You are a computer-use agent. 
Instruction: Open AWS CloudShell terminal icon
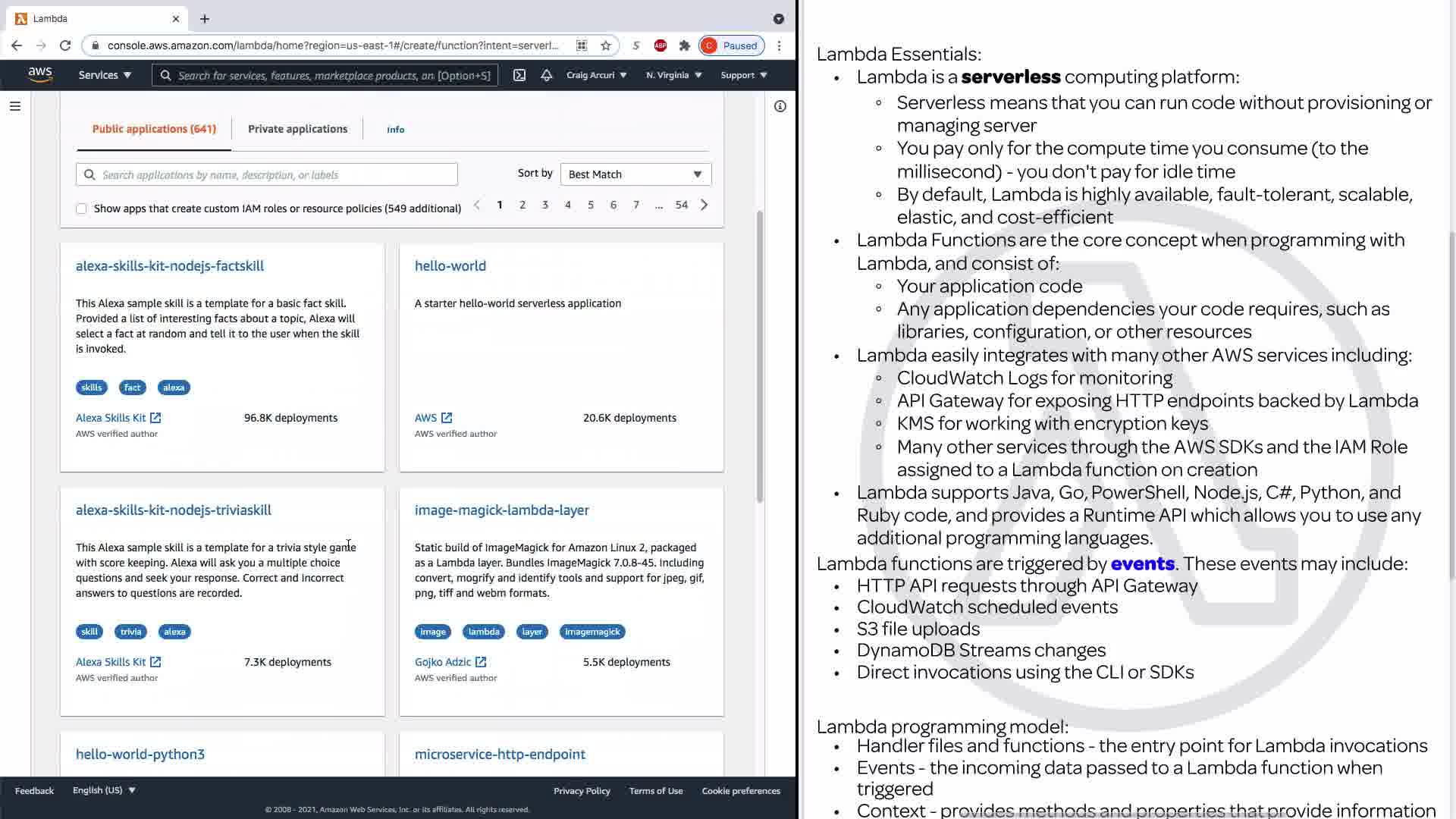point(519,75)
